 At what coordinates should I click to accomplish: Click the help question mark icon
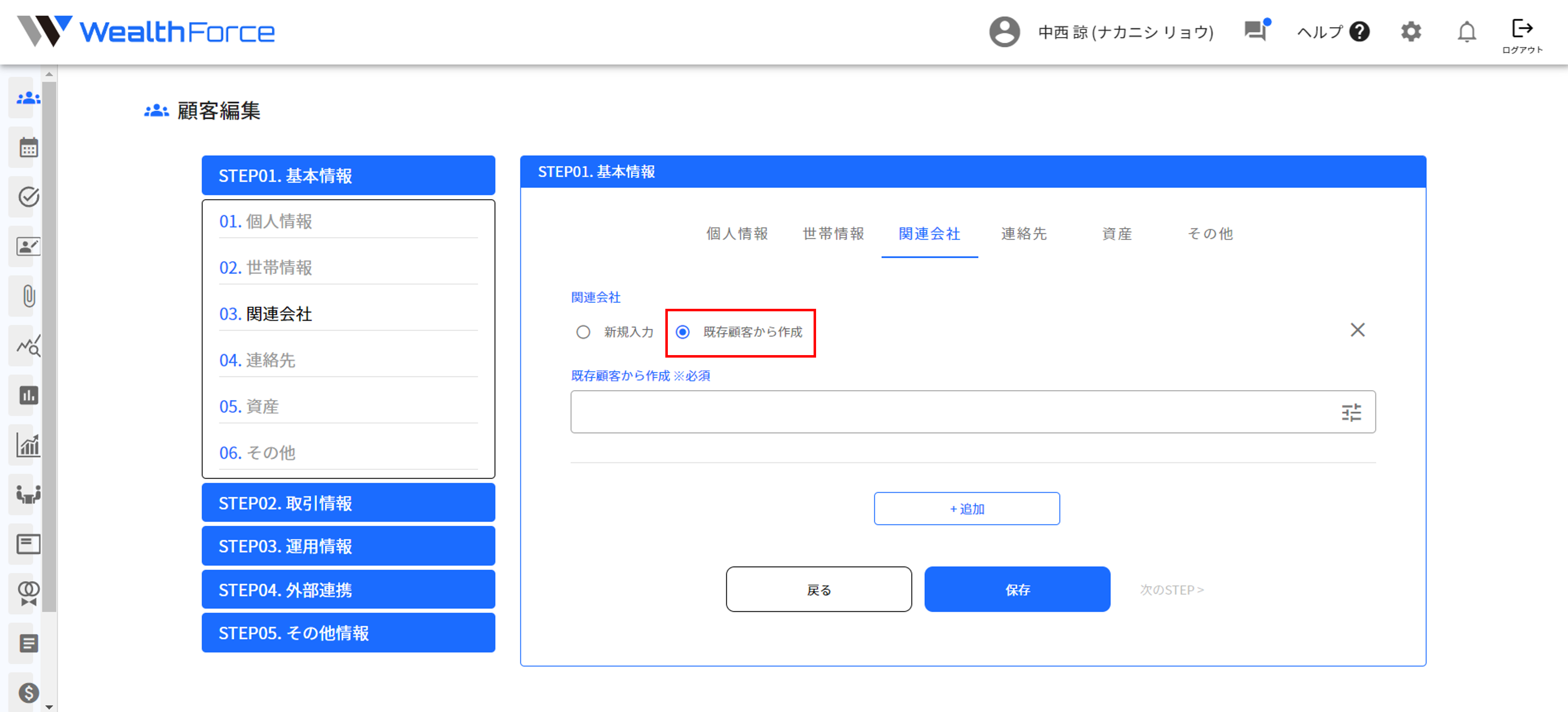coord(1359,32)
